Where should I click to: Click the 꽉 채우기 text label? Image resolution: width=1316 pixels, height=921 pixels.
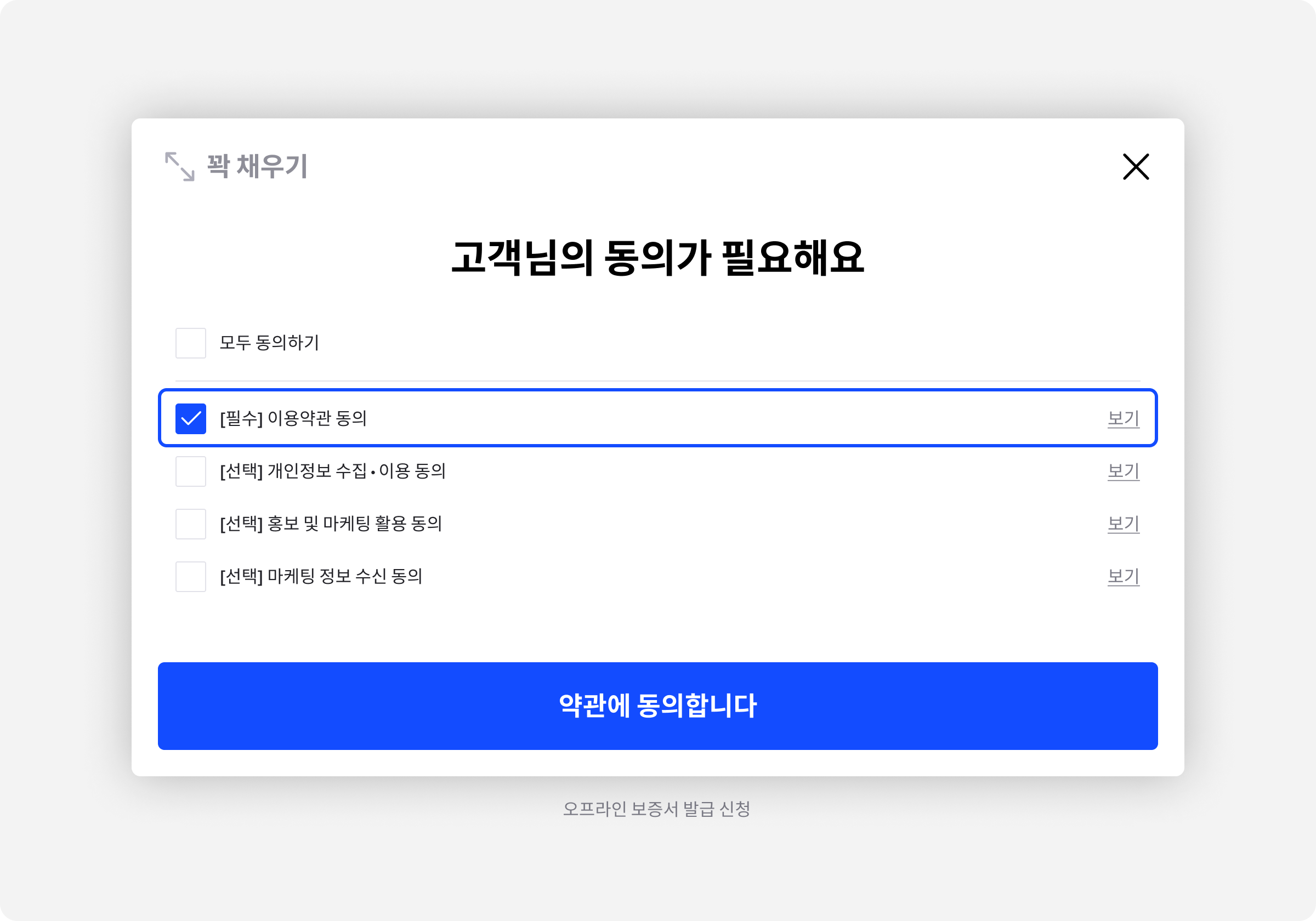pos(257,167)
